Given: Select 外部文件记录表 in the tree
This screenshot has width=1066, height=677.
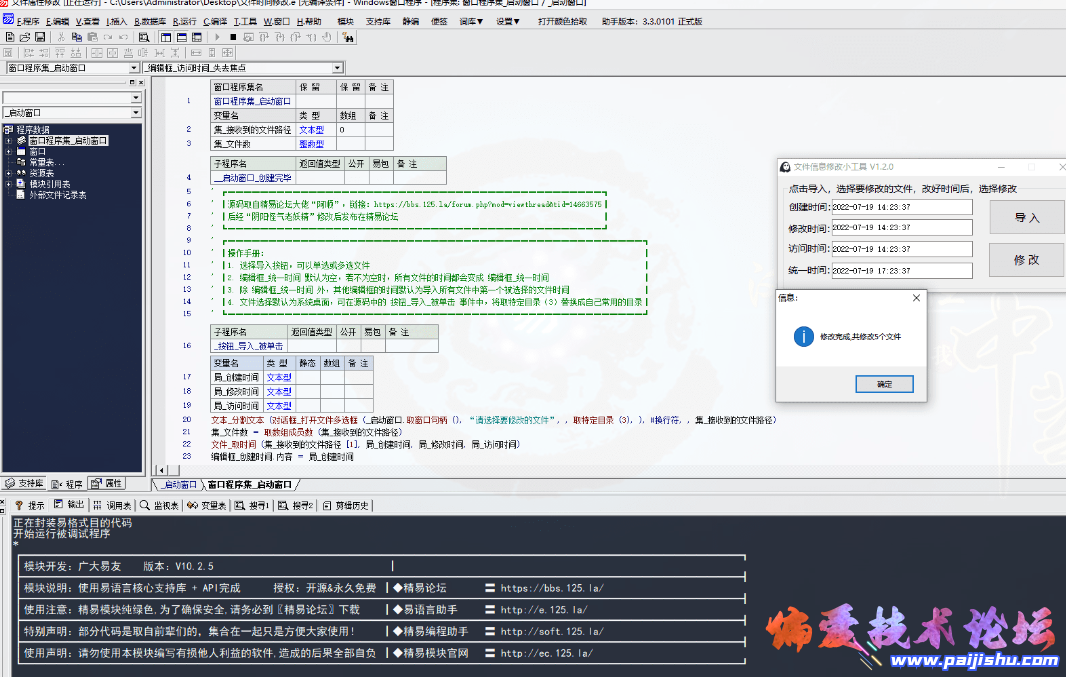Looking at the screenshot, I should [x=58, y=195].
